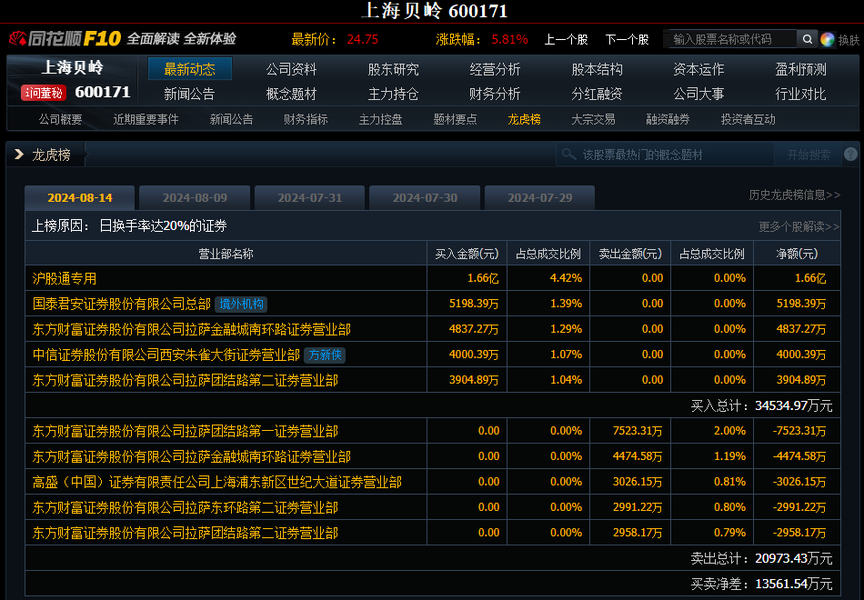
Task: Open 拉萨团结路第二 entry with 3904.89万 bought
Action: [x=185, y=380]
